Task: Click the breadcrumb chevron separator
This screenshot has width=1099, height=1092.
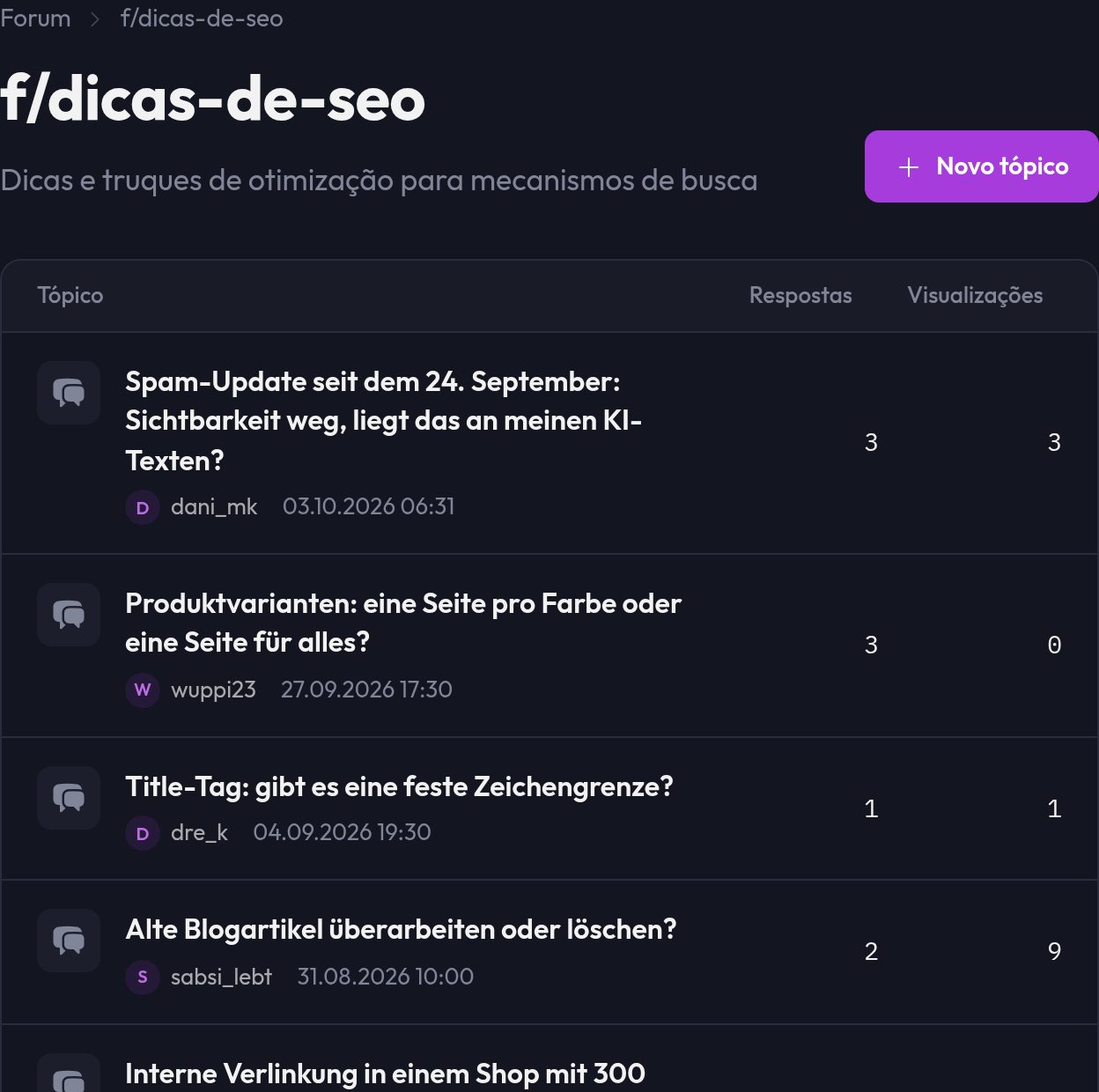Action: [x=95, y=19]
